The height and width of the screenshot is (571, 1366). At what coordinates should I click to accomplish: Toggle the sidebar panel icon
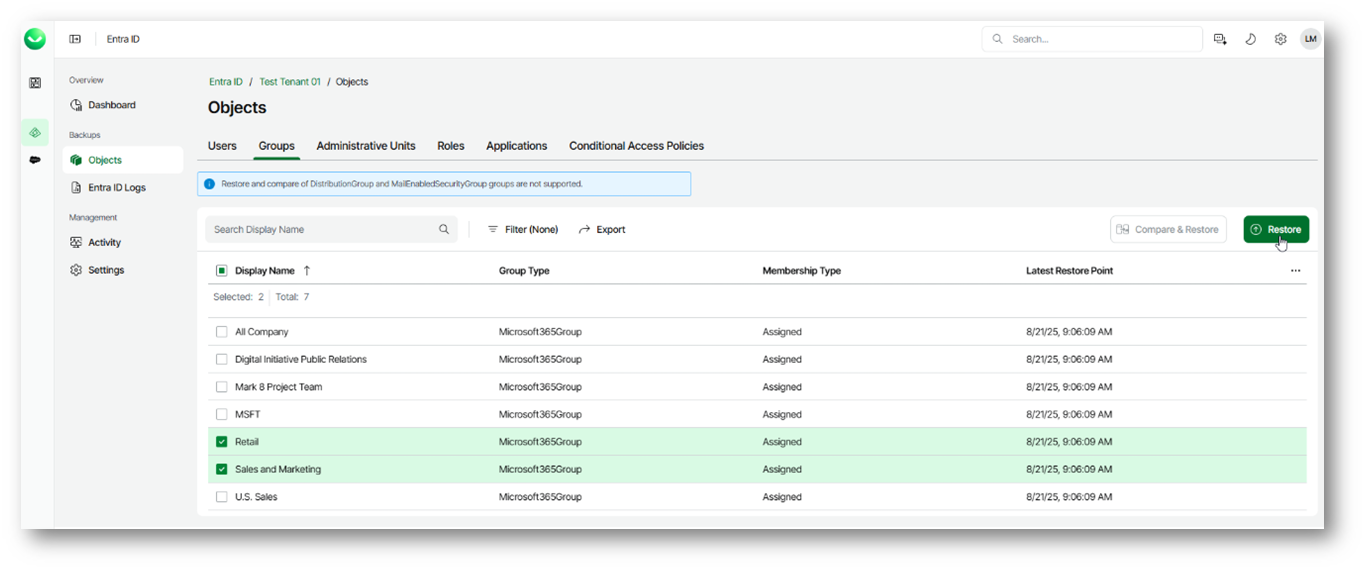tap(75, 39)
